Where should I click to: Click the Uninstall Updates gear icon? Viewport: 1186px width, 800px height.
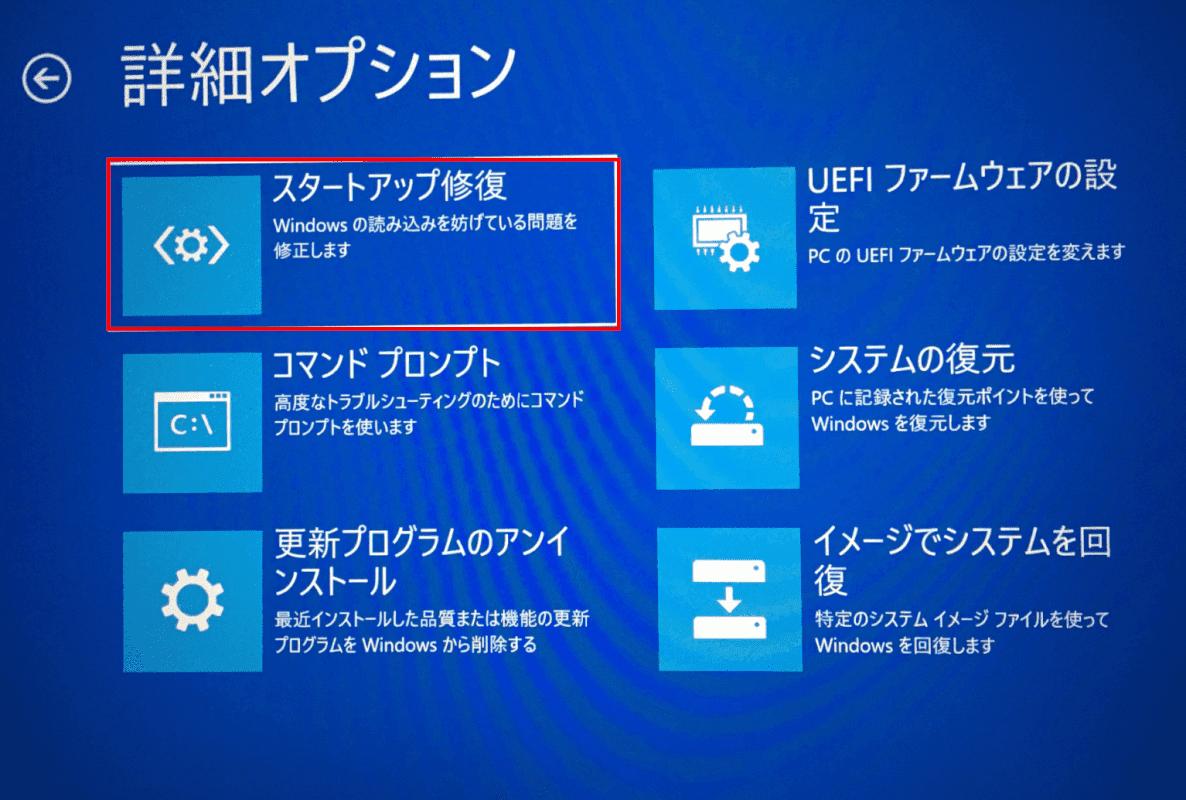[x=193, y=601]
